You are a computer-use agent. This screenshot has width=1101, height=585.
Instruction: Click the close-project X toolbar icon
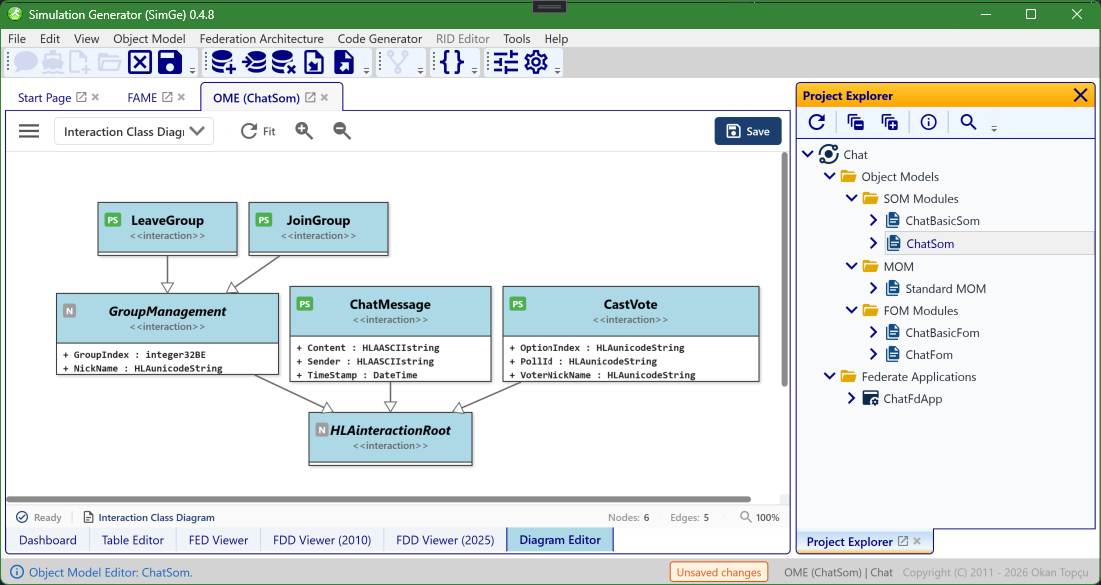(140, 63)
